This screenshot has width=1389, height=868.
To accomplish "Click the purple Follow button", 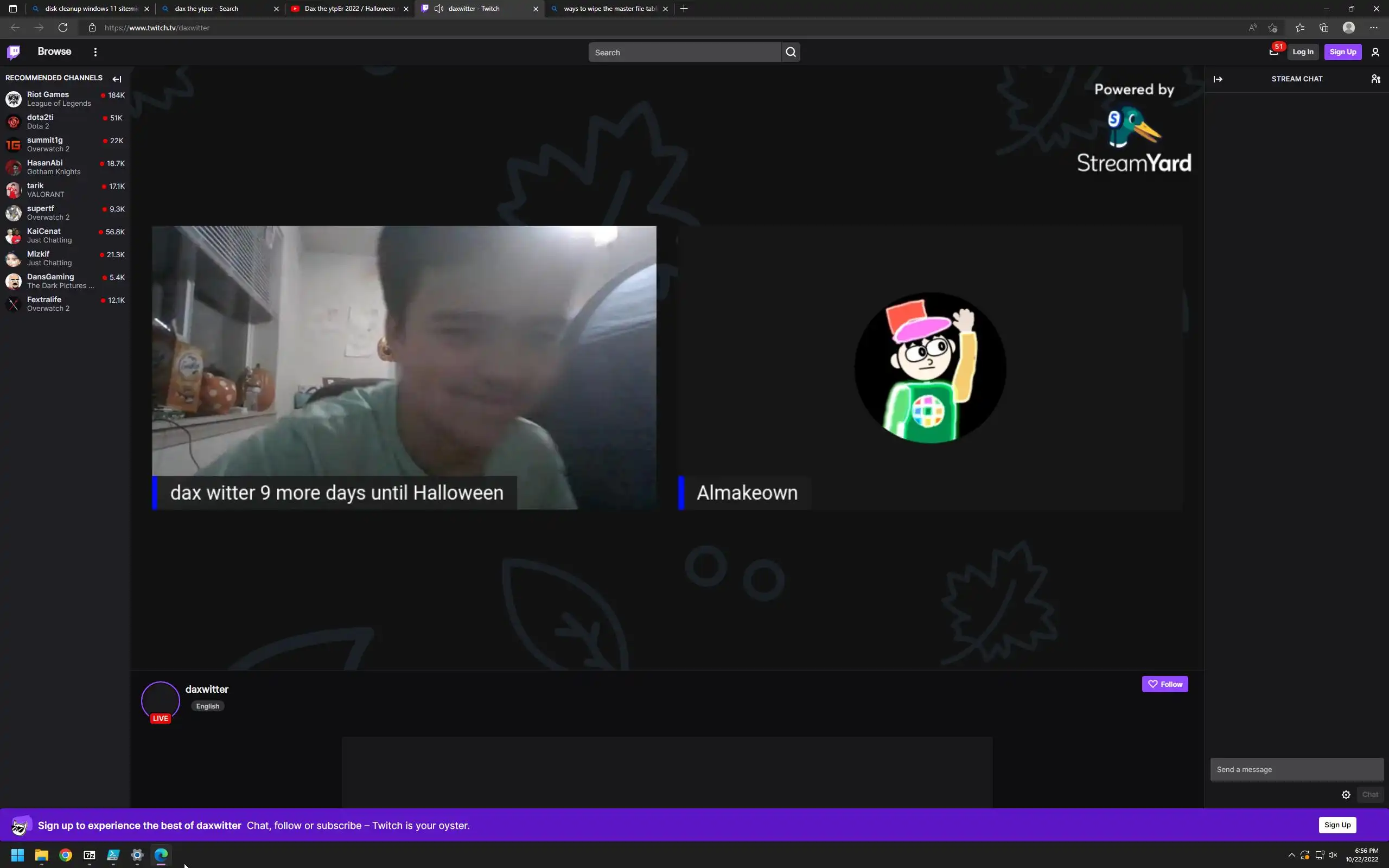I will coord(1164,684).
